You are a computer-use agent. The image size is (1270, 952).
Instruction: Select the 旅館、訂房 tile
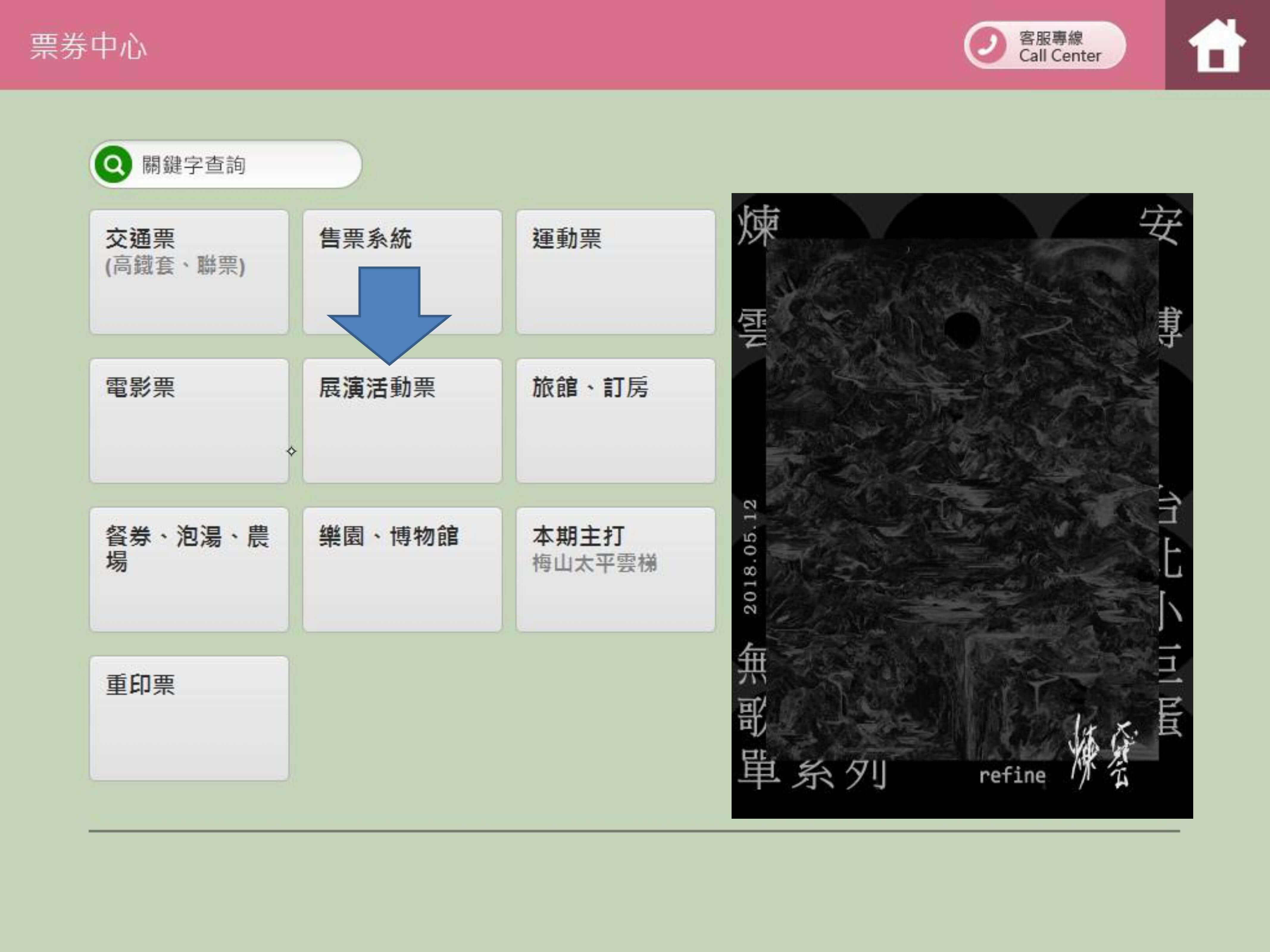(x=616, y=421)
